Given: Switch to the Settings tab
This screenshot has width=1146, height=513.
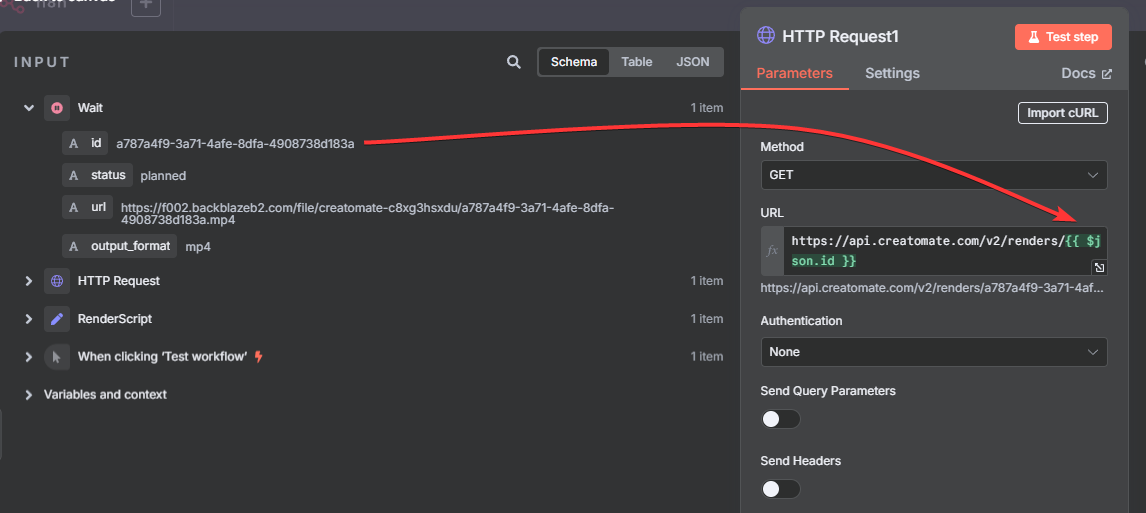Looking at the screenshot, I should (892, 73).
